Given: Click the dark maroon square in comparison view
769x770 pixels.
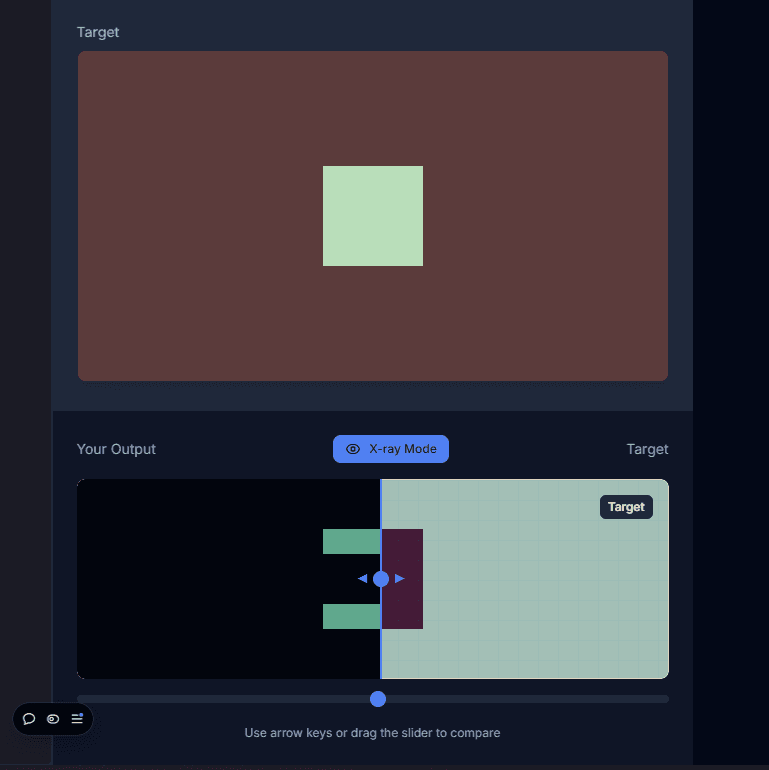Looking at the screenshot, I should point(402,579).
